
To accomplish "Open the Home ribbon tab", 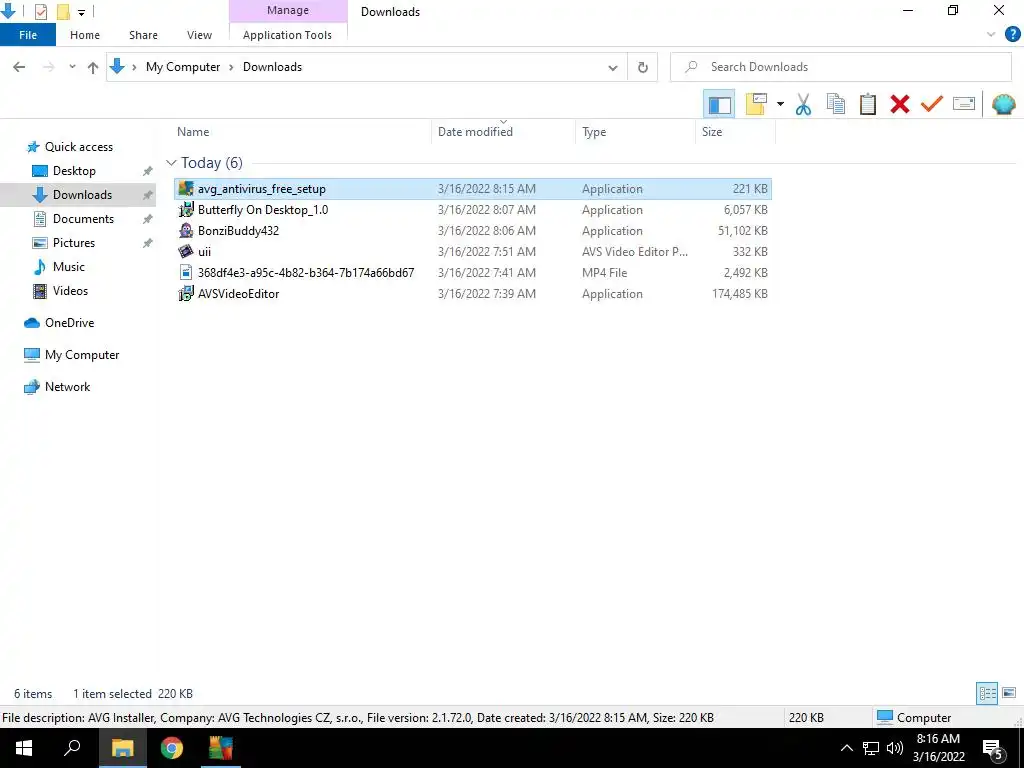I will 85,35.
